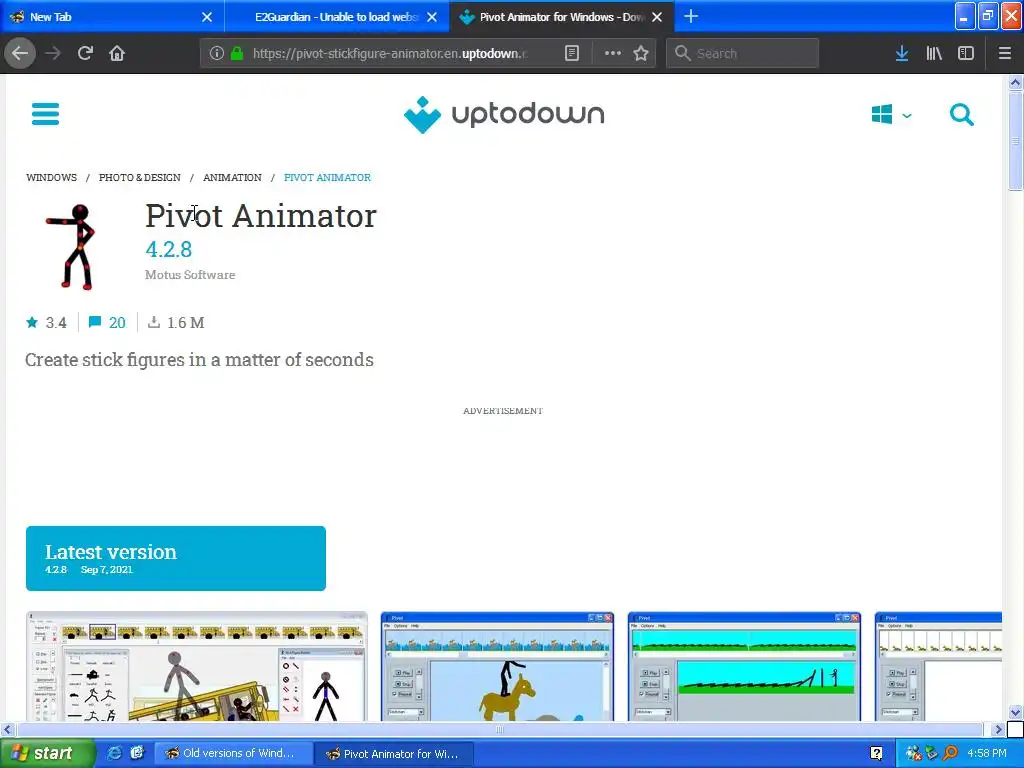1024x768 pixels.
Task: Show site information icon in address bar
Action: coord(217,54)
